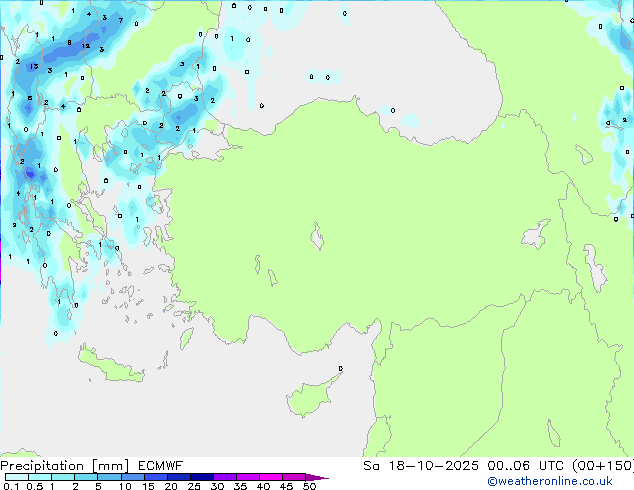634x490 pixels.
Task: Click the legend swatch between 5 and 10
Action: (x=109, y=477)
